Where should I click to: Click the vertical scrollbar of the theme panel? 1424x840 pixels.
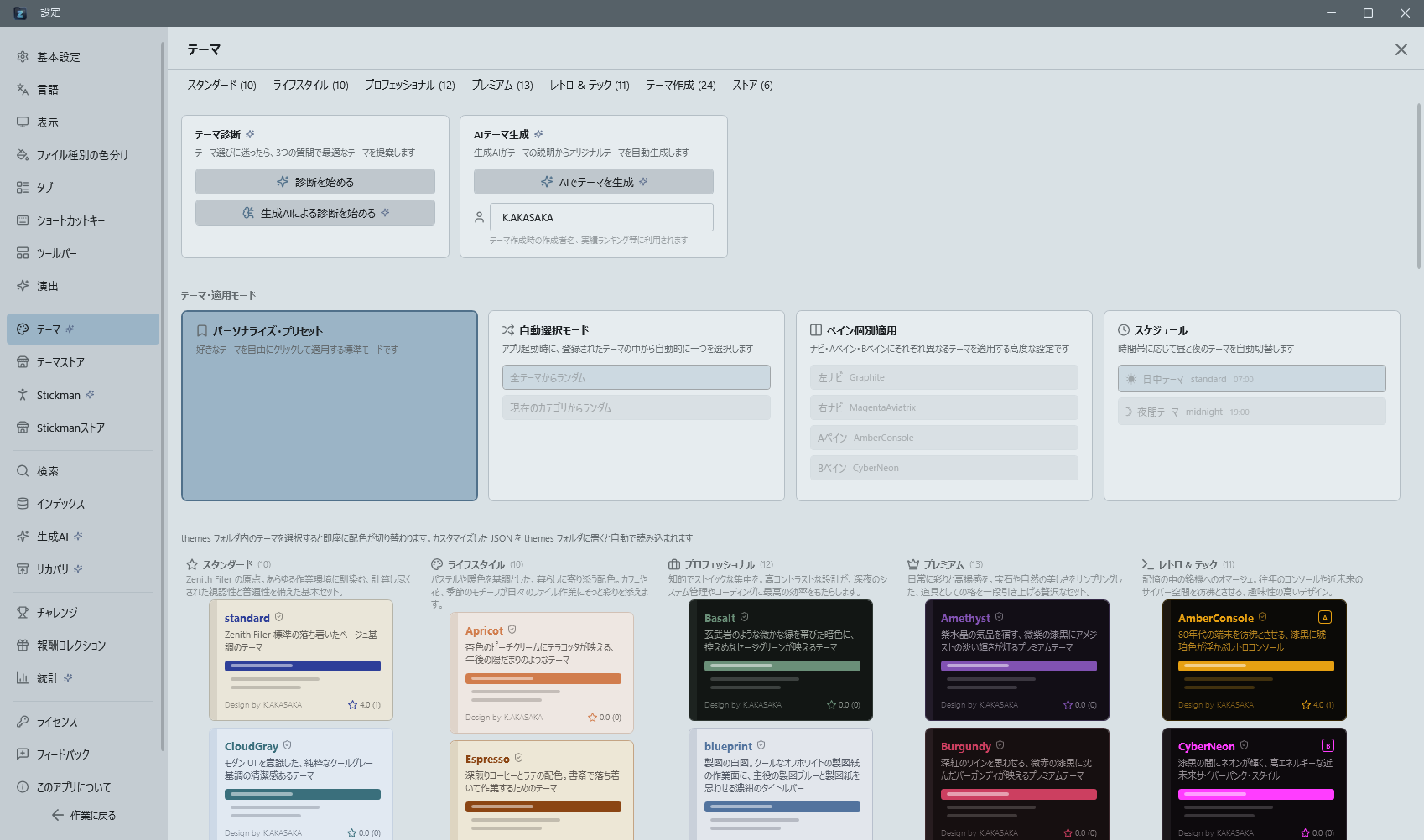click(1419, 186)
